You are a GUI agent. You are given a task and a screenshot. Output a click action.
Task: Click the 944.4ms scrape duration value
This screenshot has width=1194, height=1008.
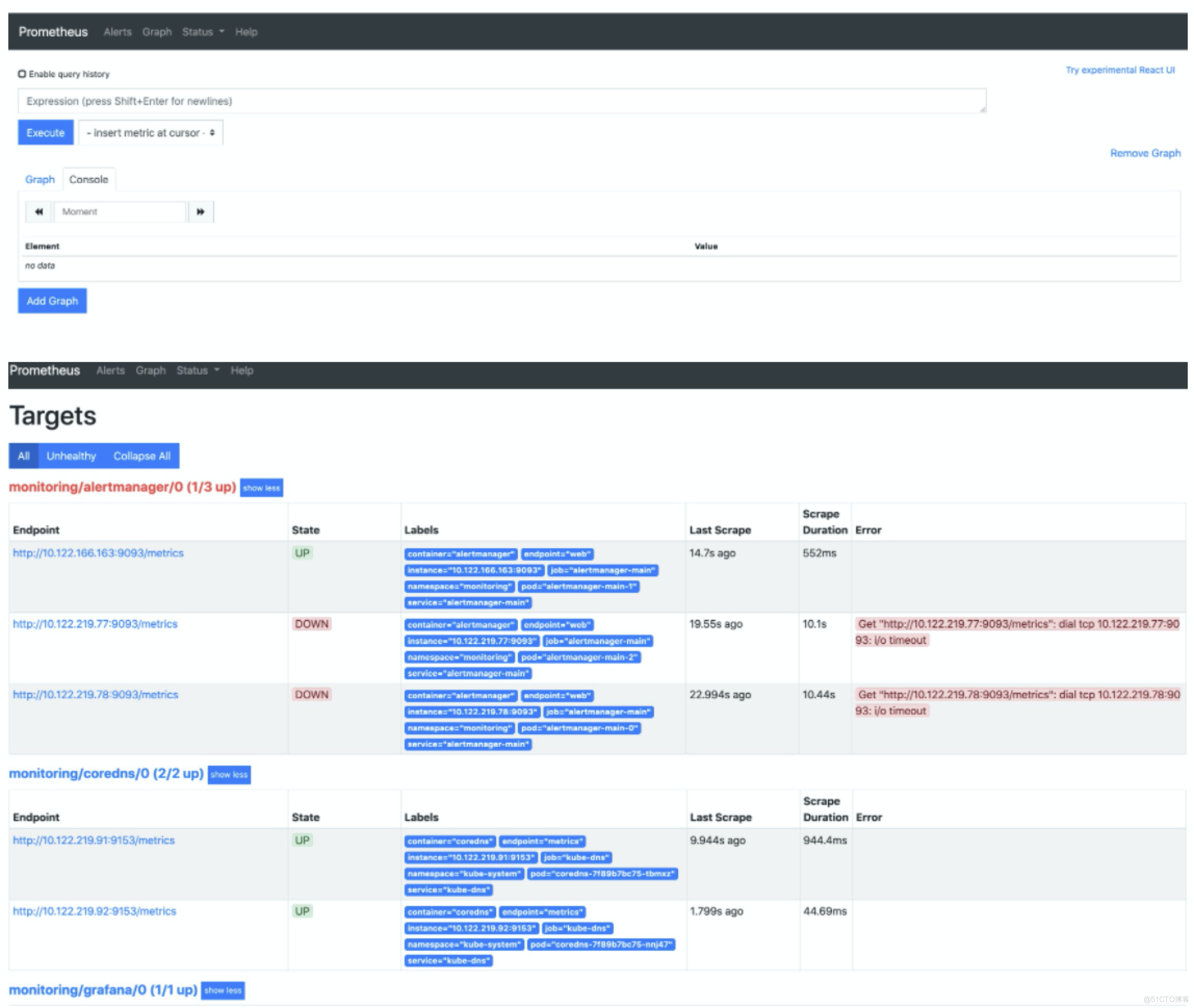(x=825, y=841)
